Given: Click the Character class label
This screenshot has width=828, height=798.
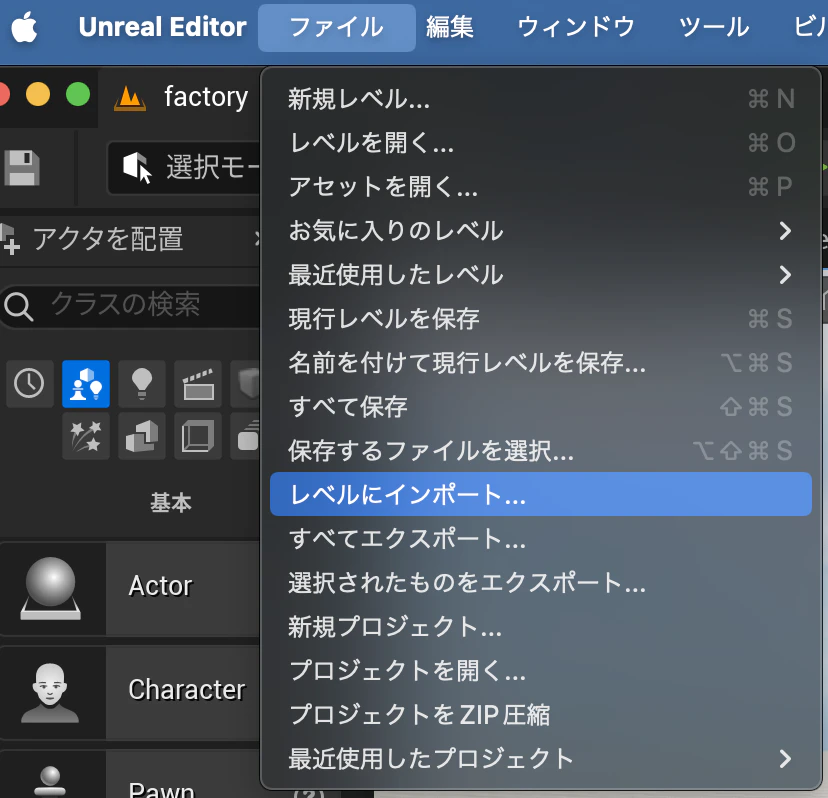Looking at the screenshot, I should (187, 690).
